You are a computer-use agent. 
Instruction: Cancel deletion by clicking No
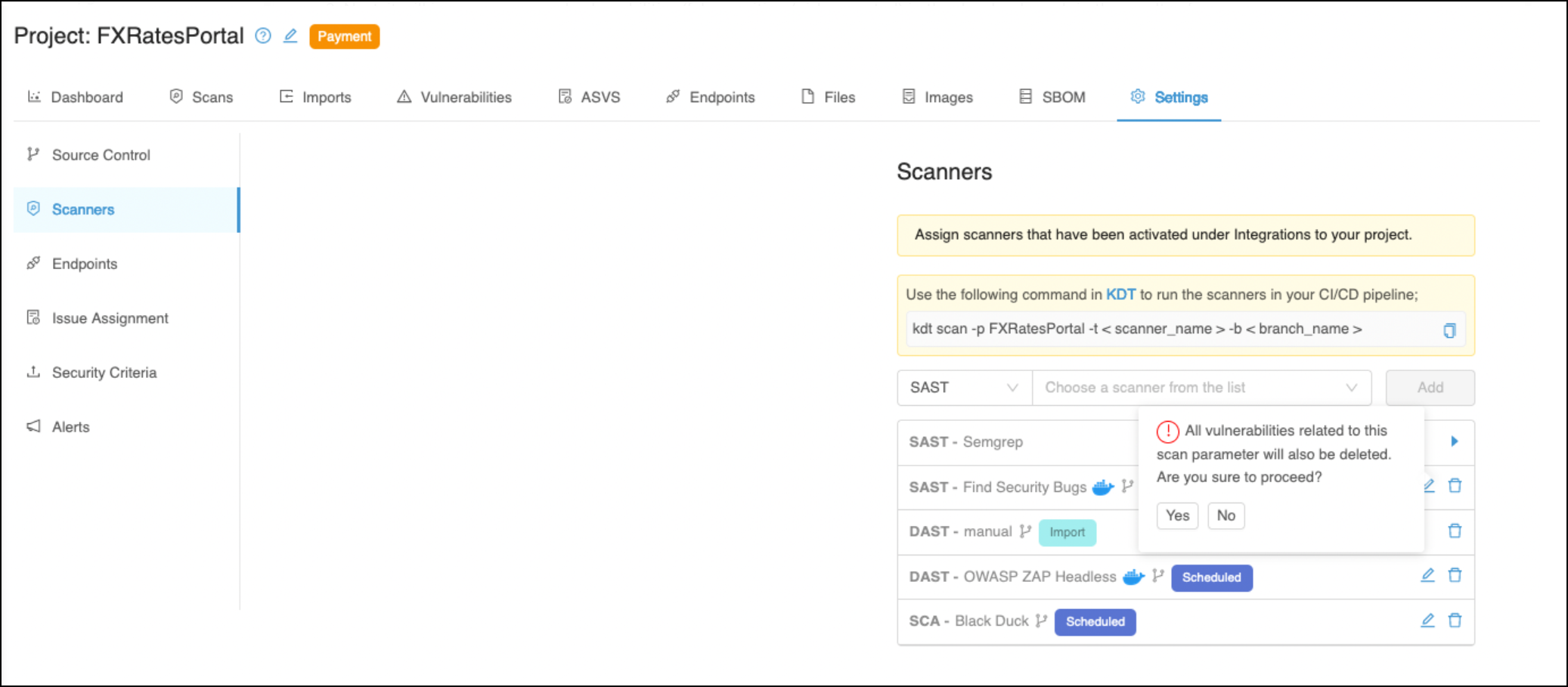coord(1226,515)
